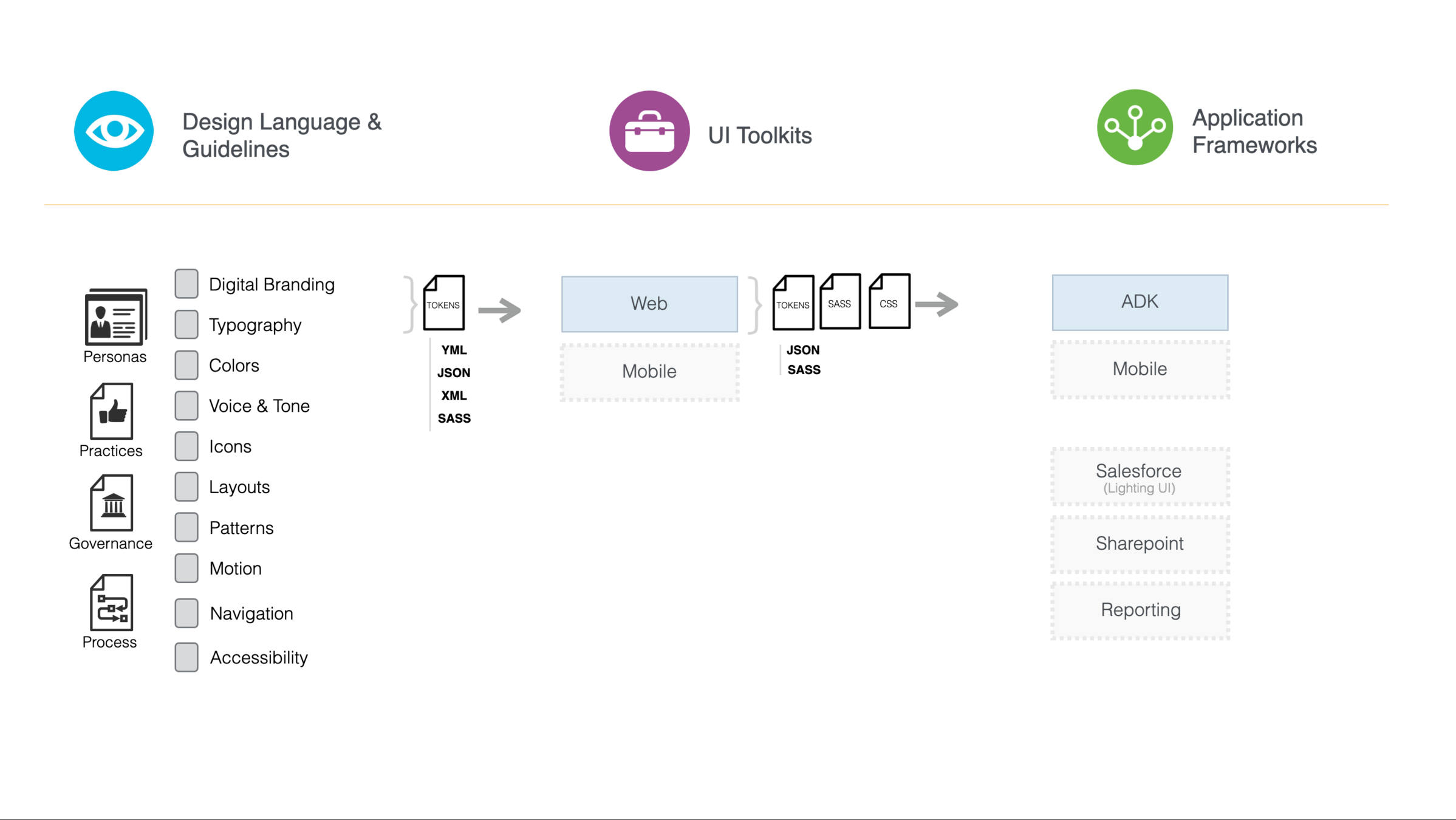Click the purple UI Toolkits briefcase icon
Screen dimensions: 1456x820
coord(649,131)
